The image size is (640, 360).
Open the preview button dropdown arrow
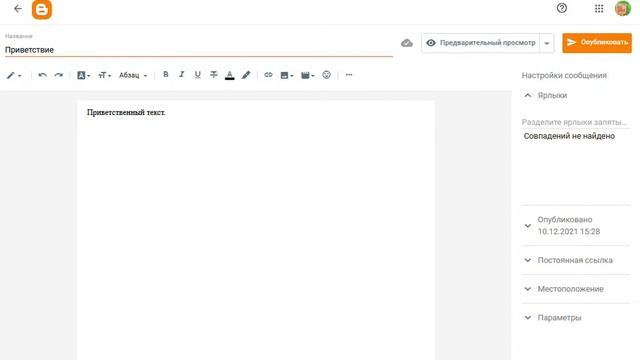pos(547,43)
